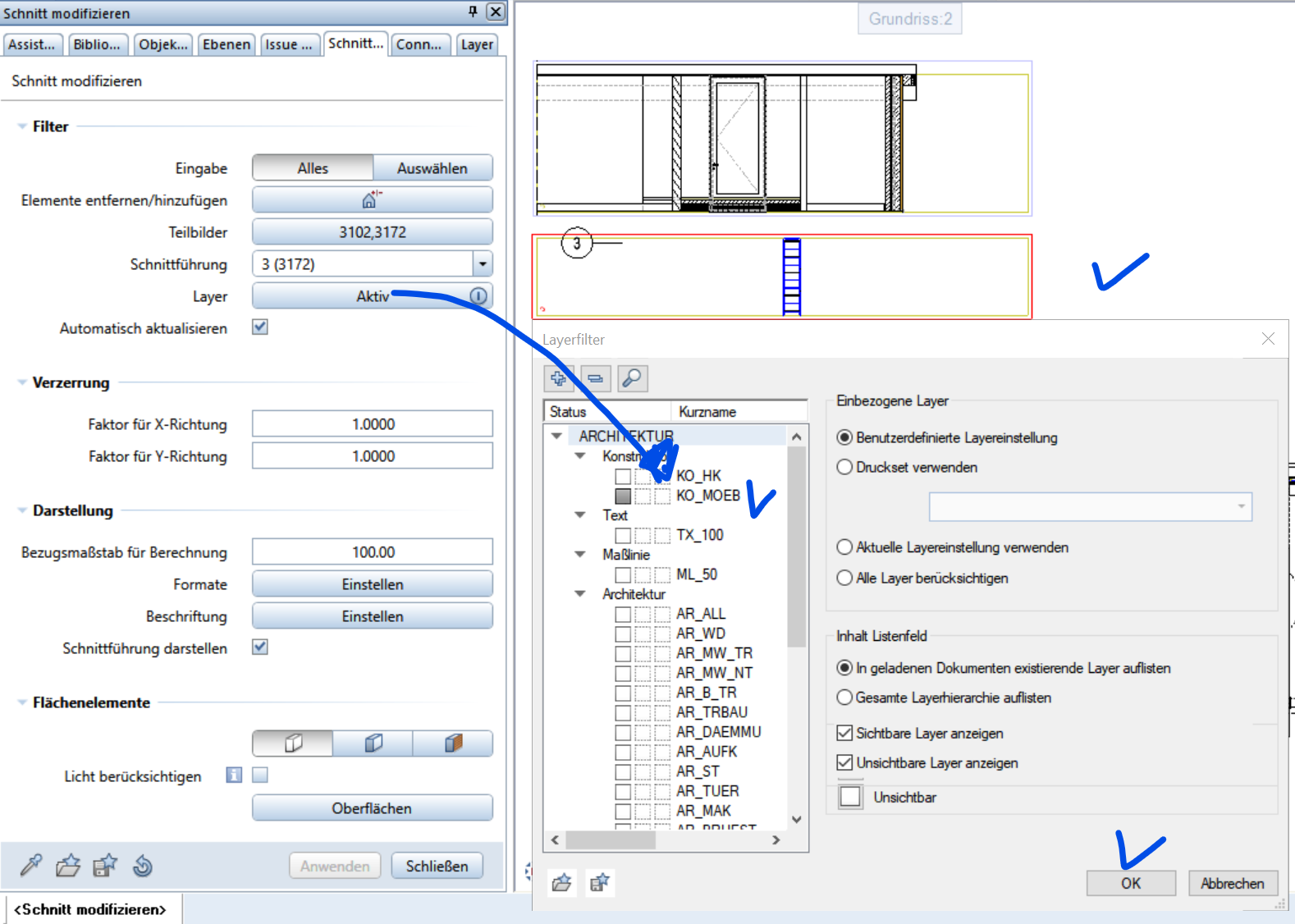Viewport: 1295px width, 924px height.
Task: Select Alle Layer berücksichtigen radio button
Action: pos(844,578)
